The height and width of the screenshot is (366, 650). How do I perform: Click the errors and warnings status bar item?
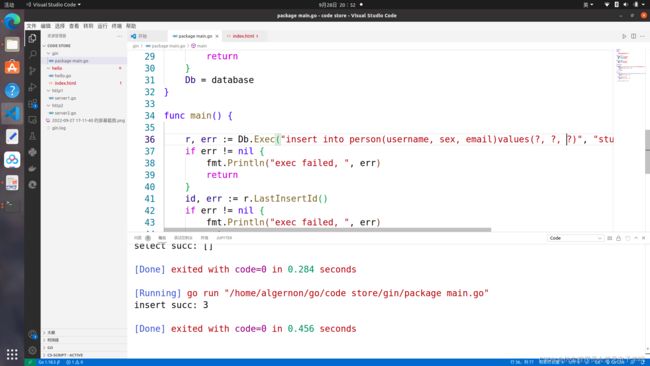tap(75, 362)
